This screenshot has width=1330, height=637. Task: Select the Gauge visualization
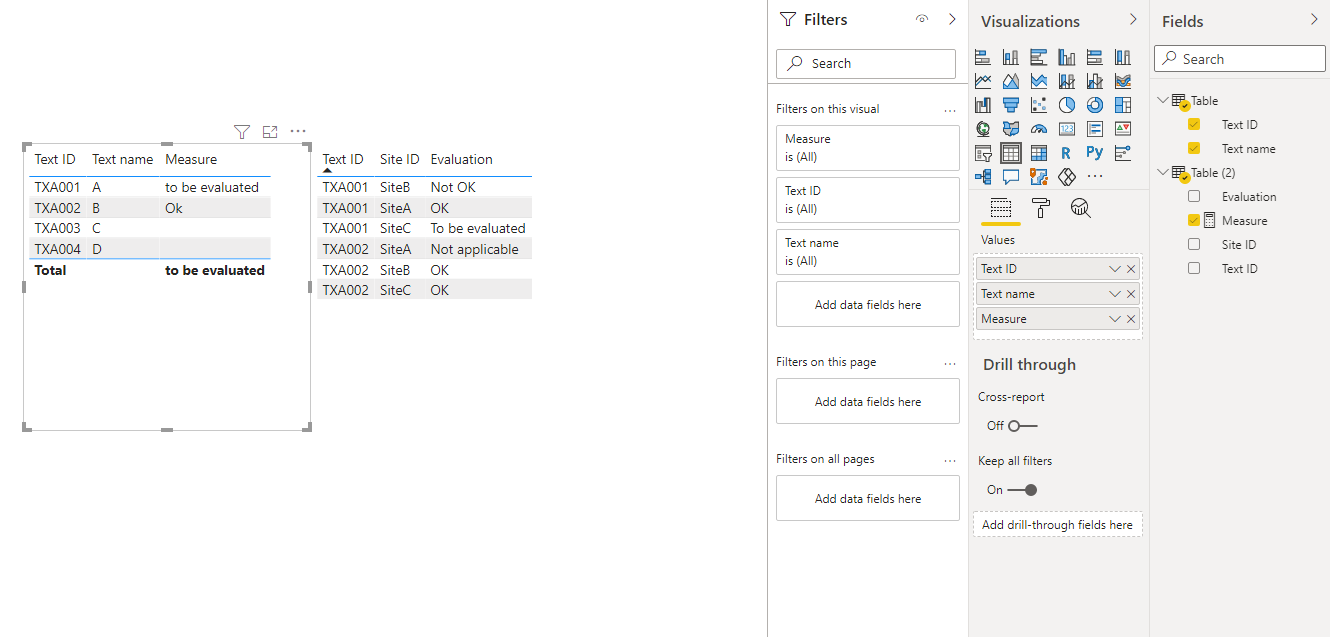(1039, 129)
